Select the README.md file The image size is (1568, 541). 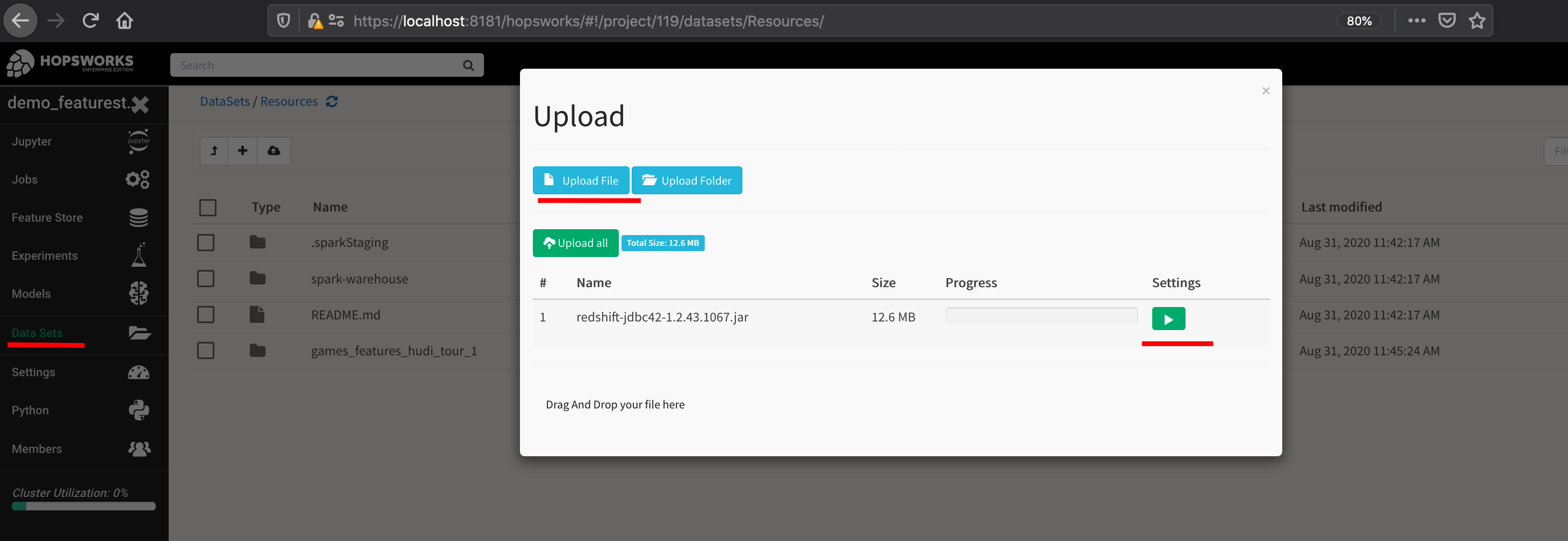click(x=346, y=315)
